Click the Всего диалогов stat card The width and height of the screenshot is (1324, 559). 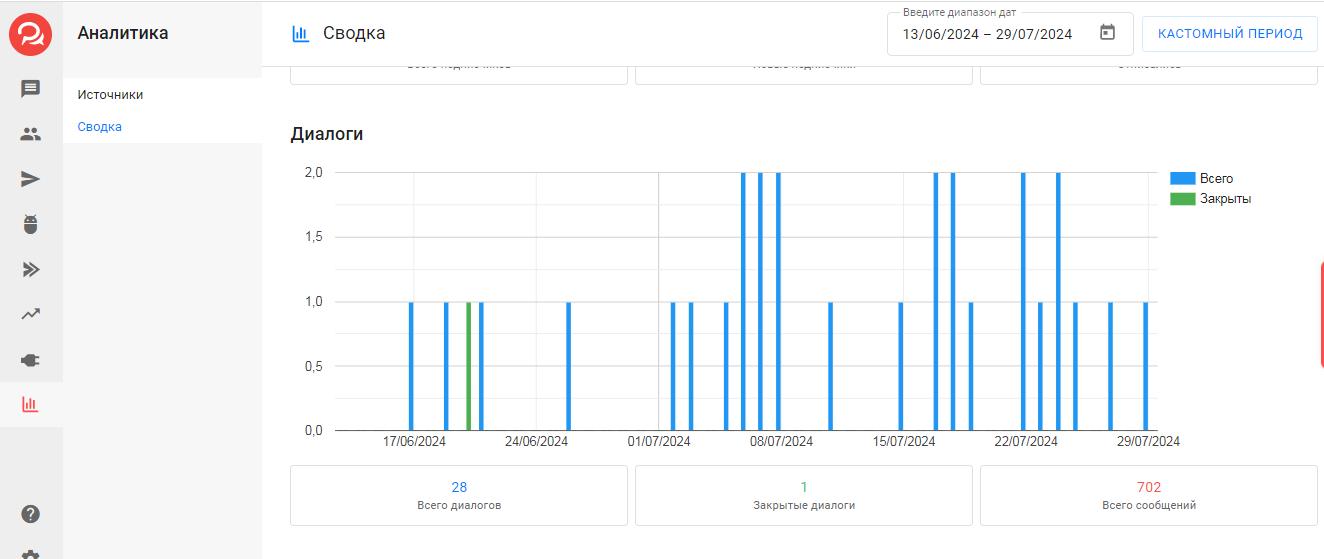(459, 495)
